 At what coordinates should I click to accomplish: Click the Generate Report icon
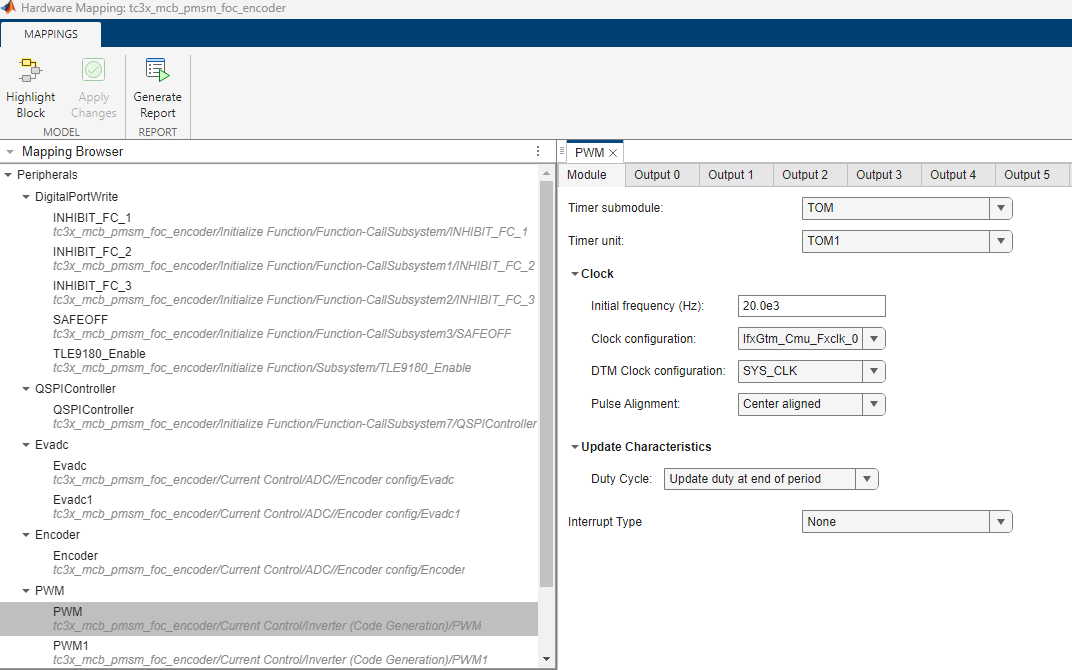[x=157, y=70]
